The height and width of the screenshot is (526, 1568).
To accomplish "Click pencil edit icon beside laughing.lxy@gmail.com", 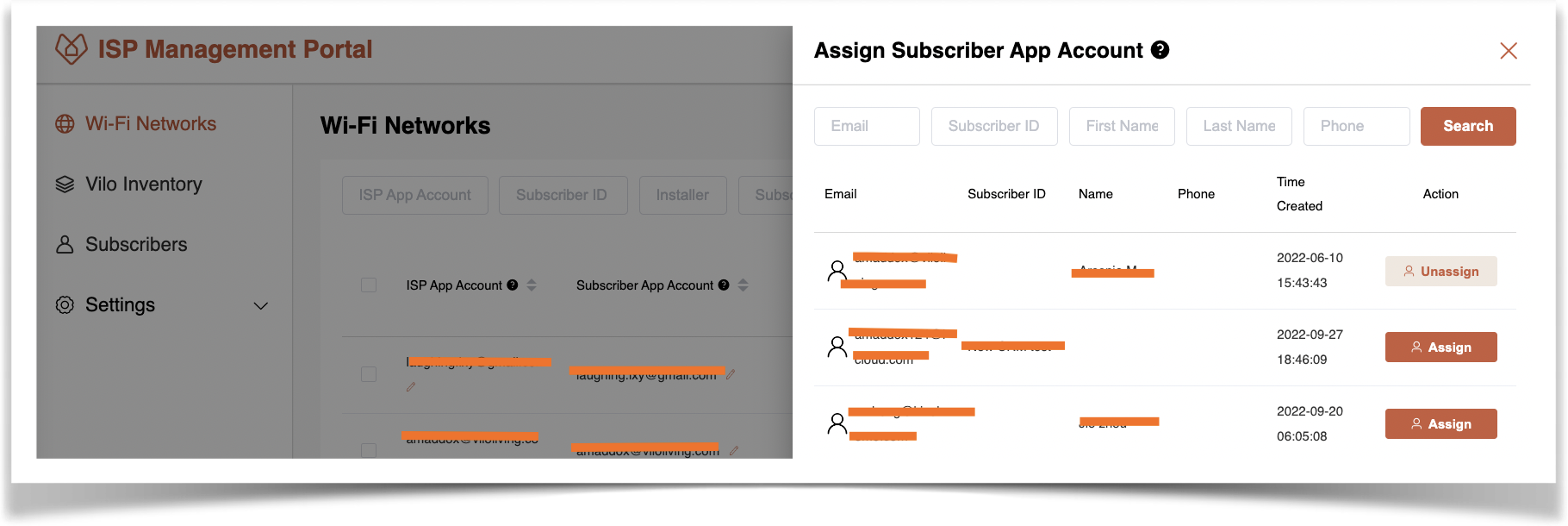I will pos(731,374).
